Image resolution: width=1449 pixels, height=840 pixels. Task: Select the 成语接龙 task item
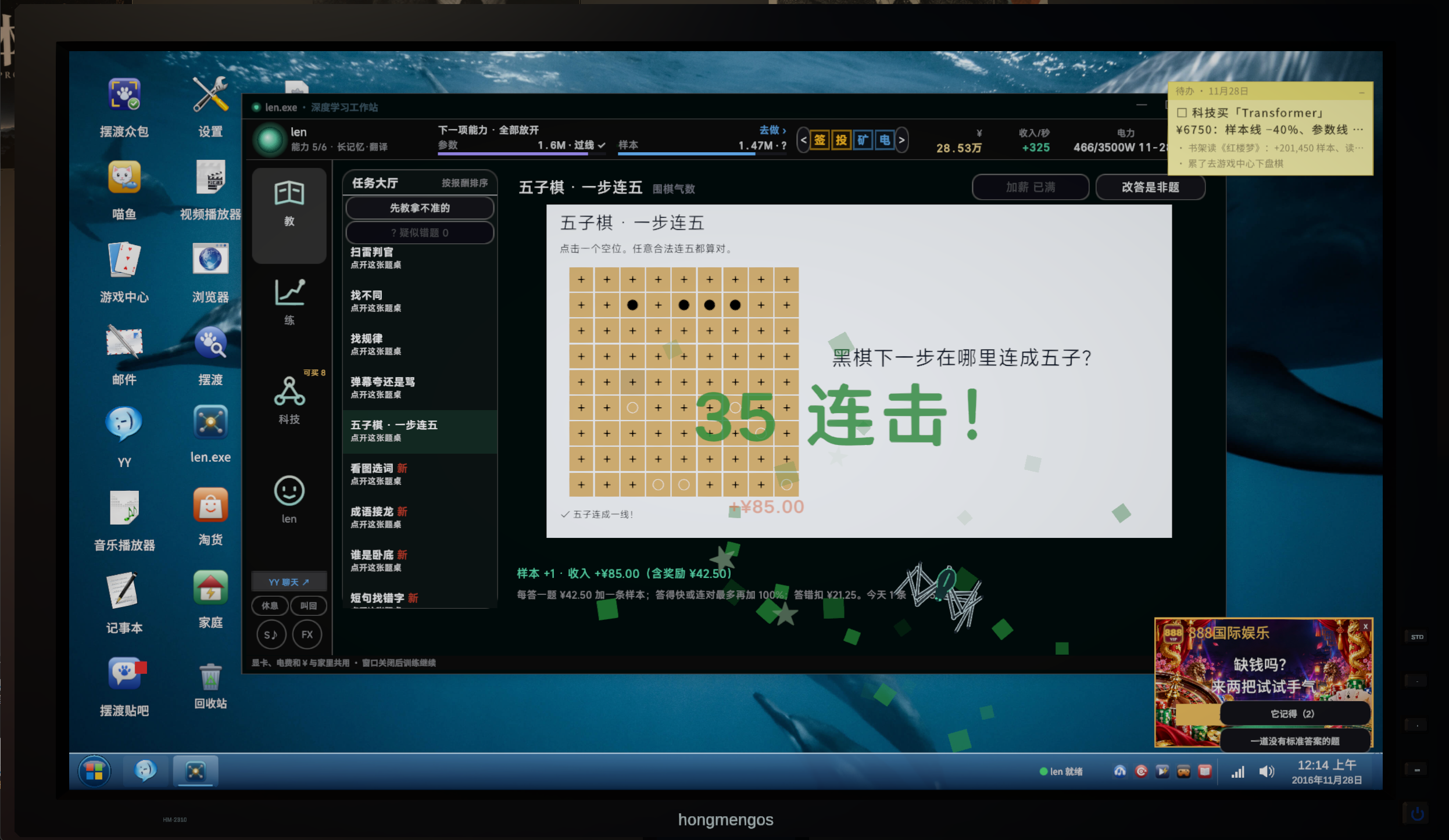tap(420, 517)
